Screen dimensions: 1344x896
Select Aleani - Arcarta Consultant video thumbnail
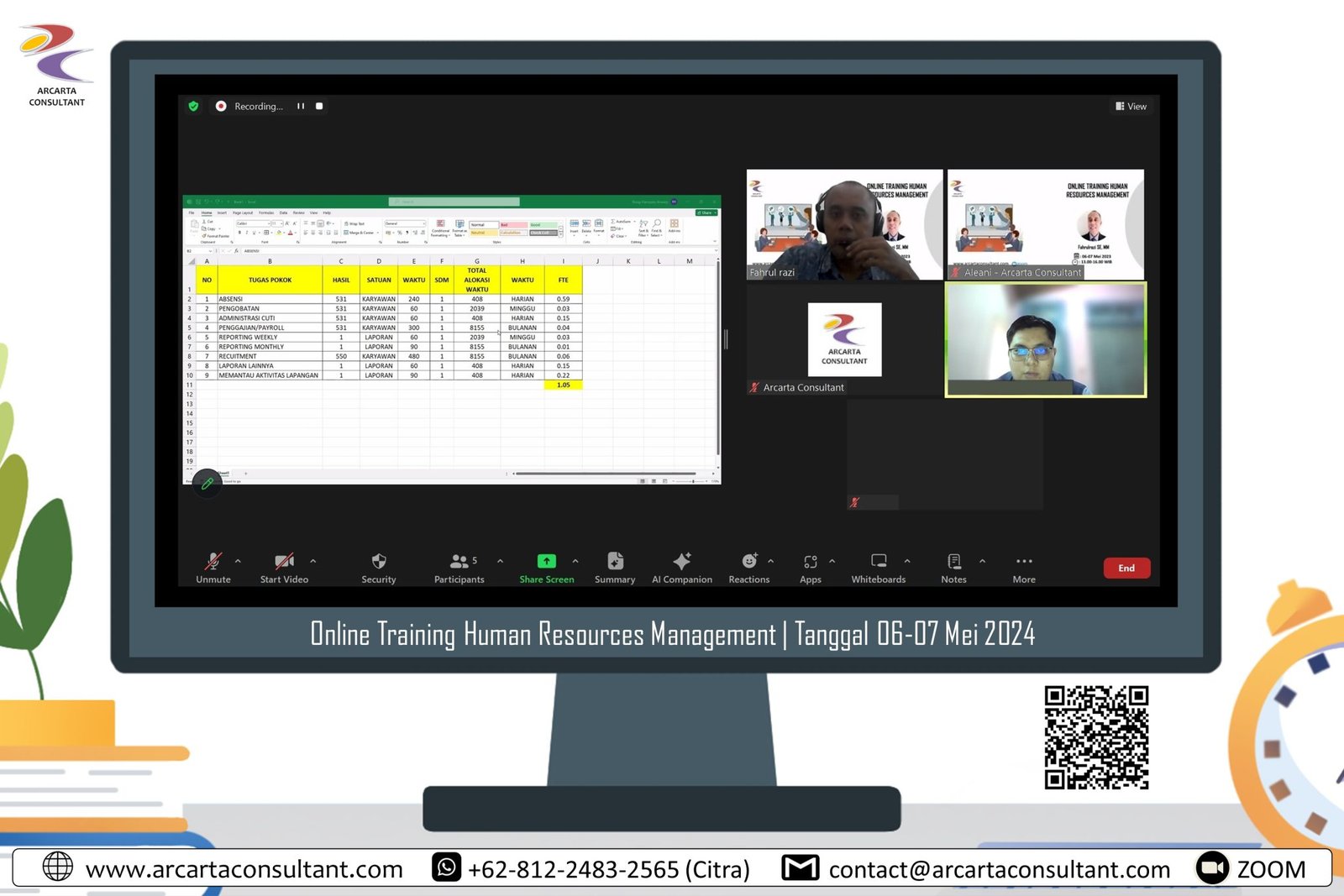point(1046,224)
